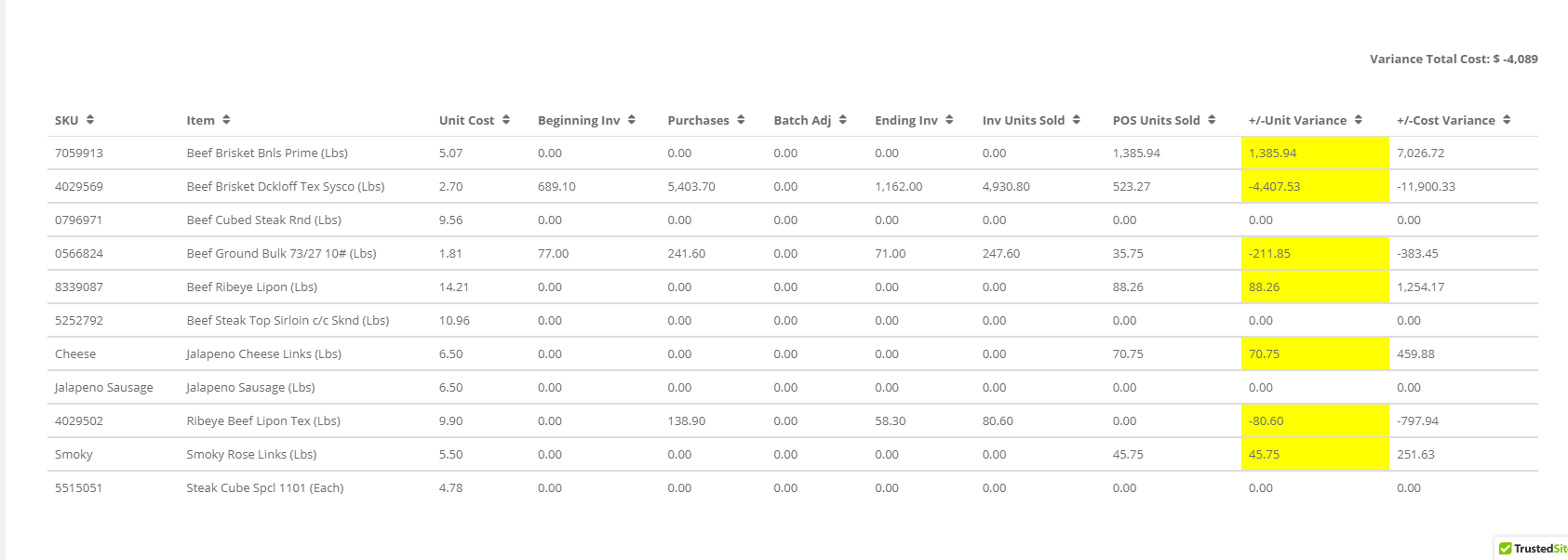The height and width of the screenshot is (560, 1568).
Task: Sort by Batch Adj arrows icon
Action: [843, 120]
